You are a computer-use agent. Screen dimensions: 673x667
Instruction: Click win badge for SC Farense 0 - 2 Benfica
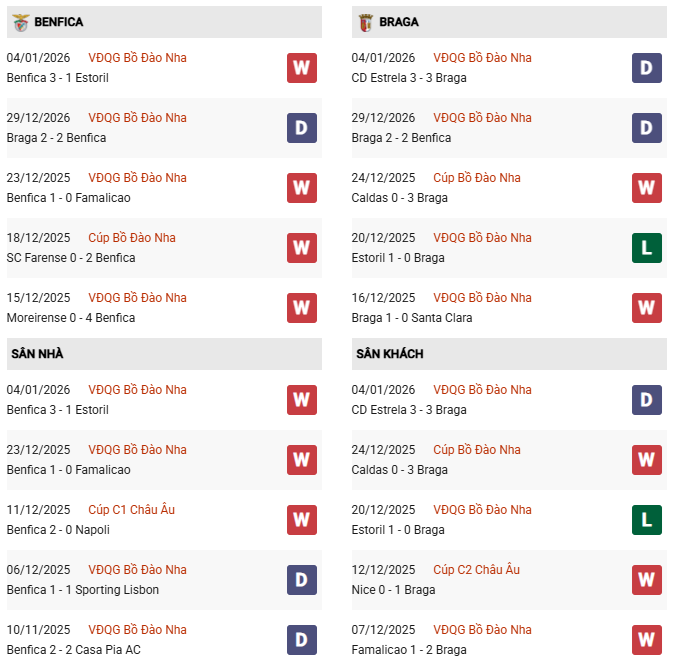[x=302, y=248]
